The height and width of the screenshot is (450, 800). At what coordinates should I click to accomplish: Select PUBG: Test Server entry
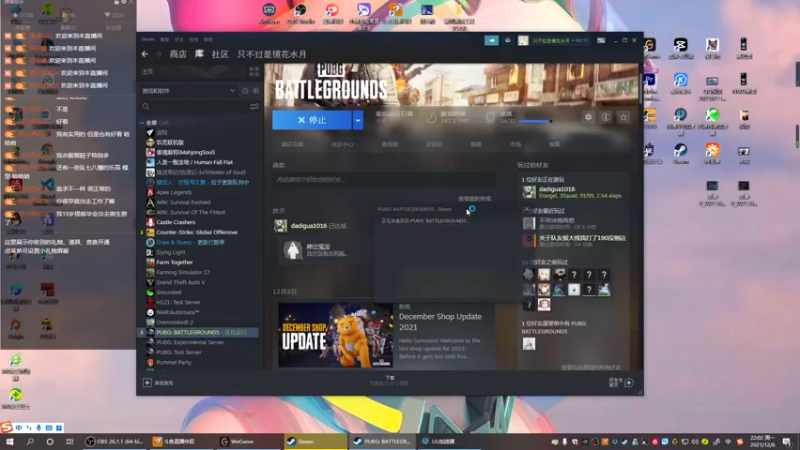pyautogui.click(x=179, y=352)
